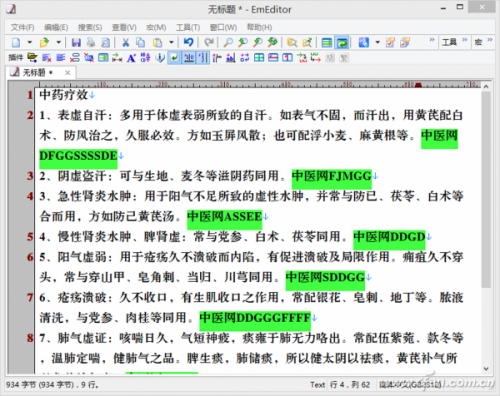Click the 行 4, 列 62 status entry
Viewport: 500px width, 396px height.
[x=350, y=385]
